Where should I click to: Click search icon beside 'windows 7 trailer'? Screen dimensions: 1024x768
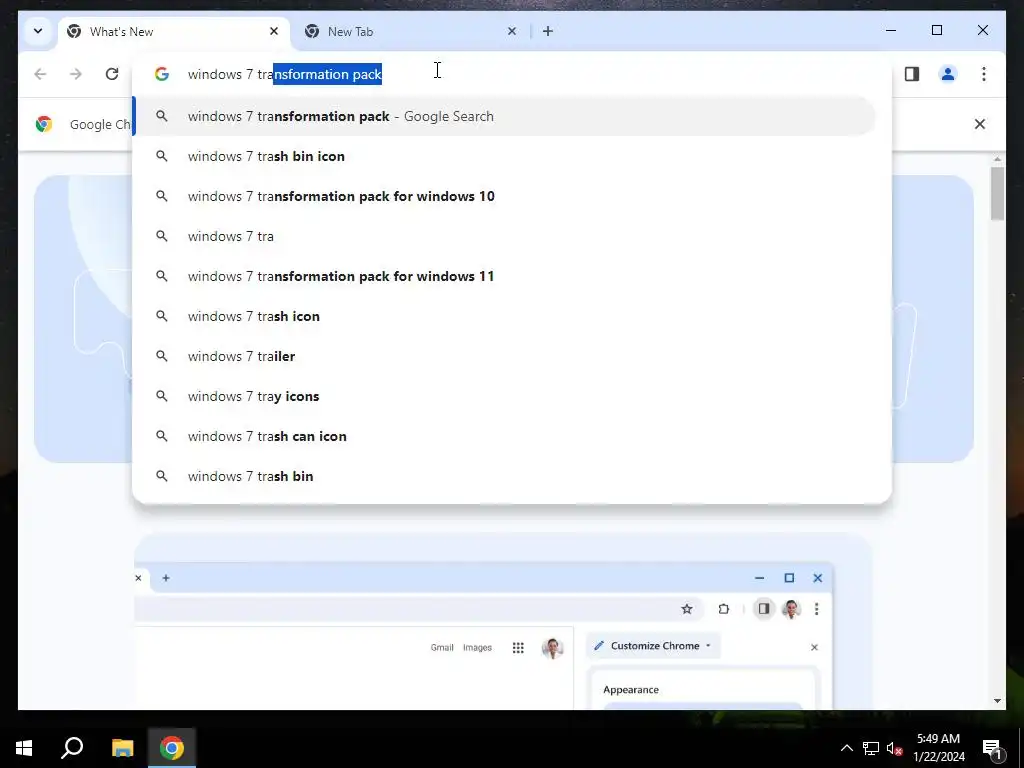click(162, 356)
